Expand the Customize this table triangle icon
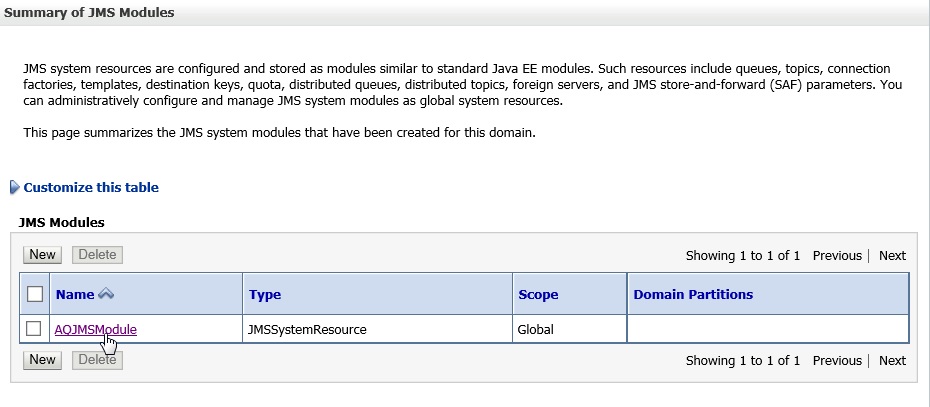The height and width of the screenshot is (407, 930). [15, 188]
